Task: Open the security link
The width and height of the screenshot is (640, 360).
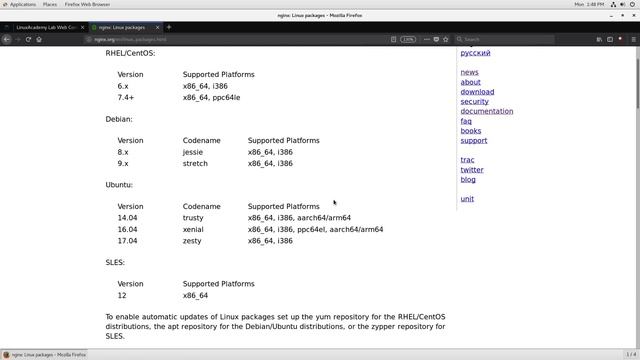Action: [474, 102]
